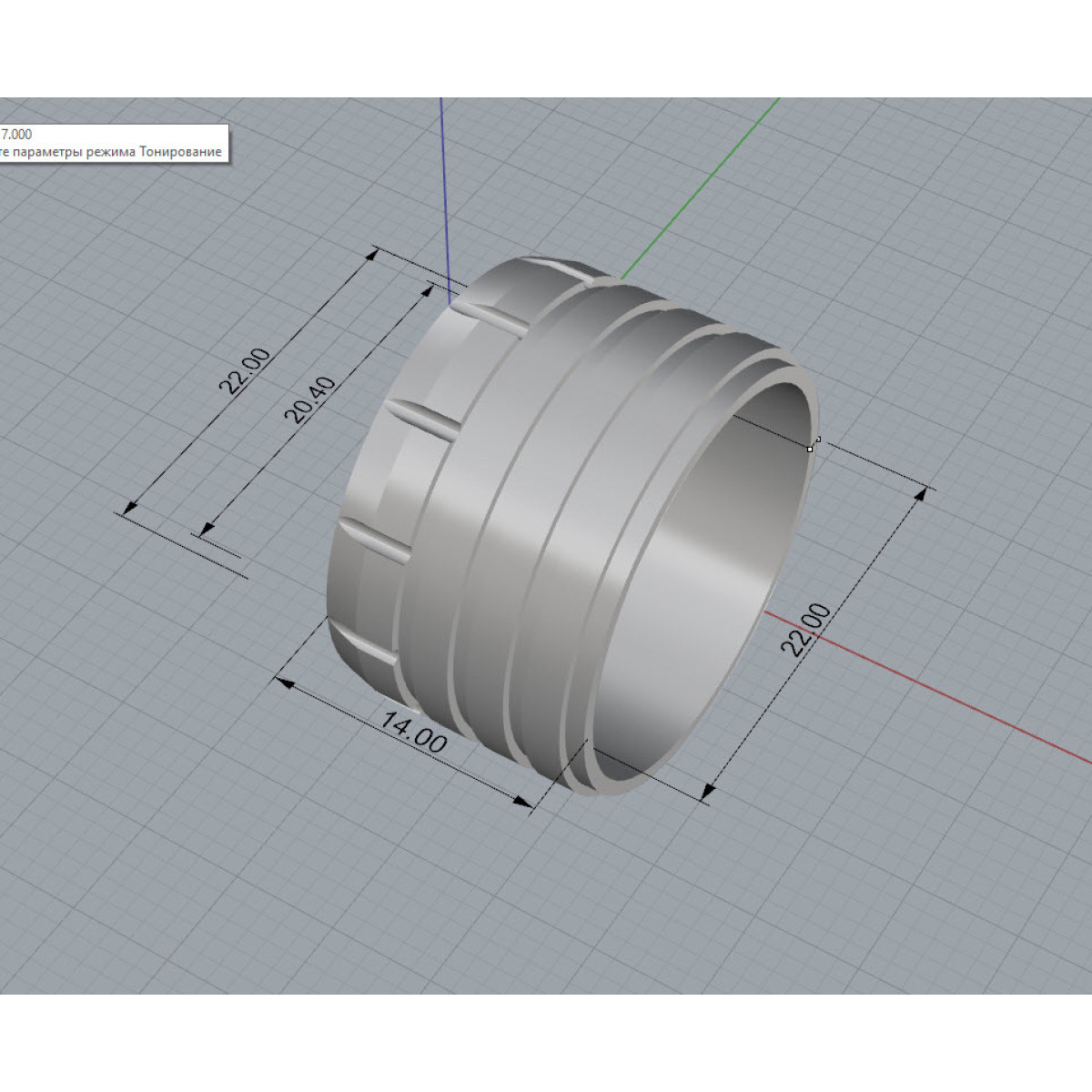1092x1092 pixels.
Task: Click the white square grip point on ring edge
Action: point(810,449)
